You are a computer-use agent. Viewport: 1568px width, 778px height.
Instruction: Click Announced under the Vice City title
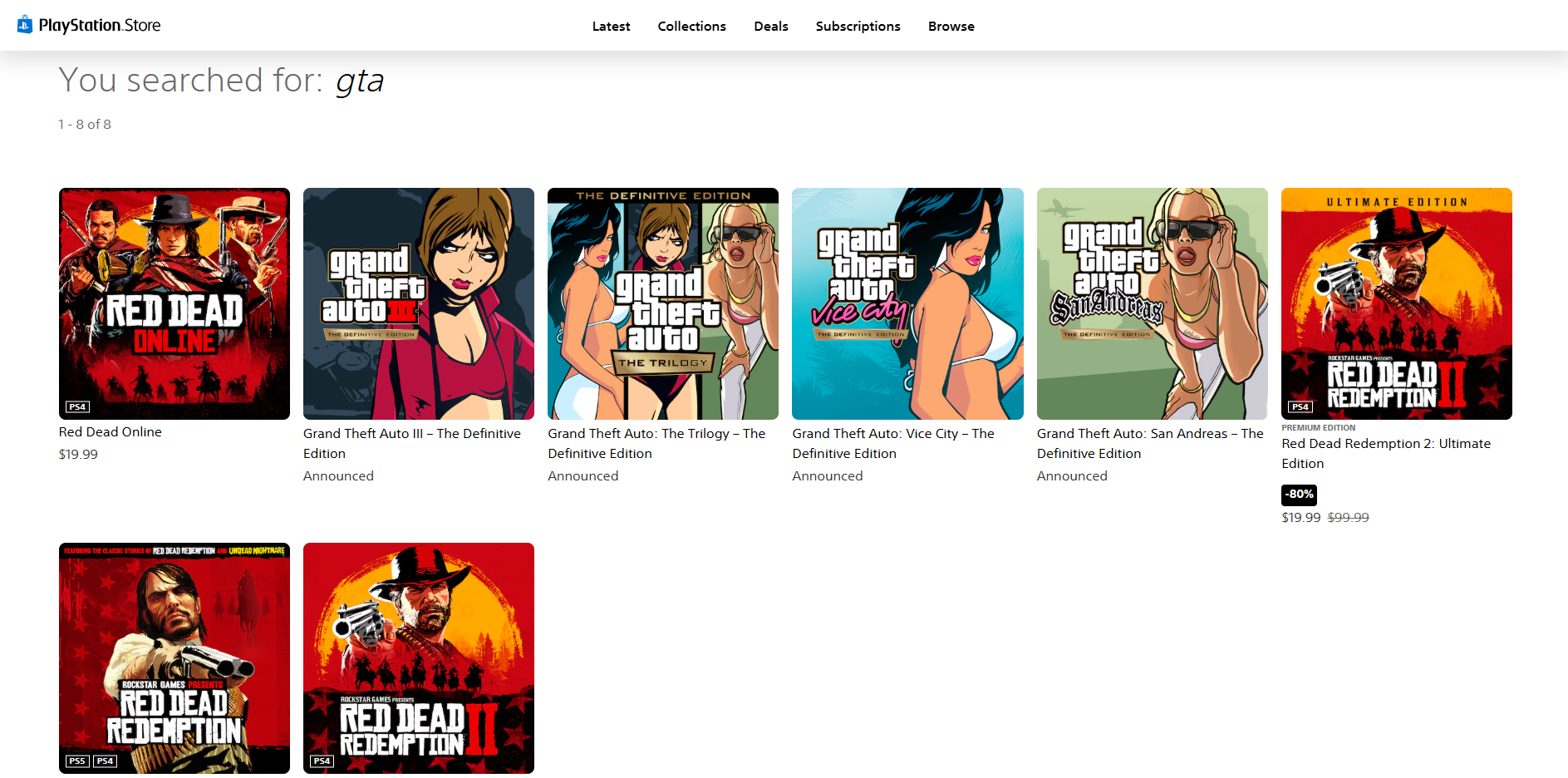click(x=828, y=476)
